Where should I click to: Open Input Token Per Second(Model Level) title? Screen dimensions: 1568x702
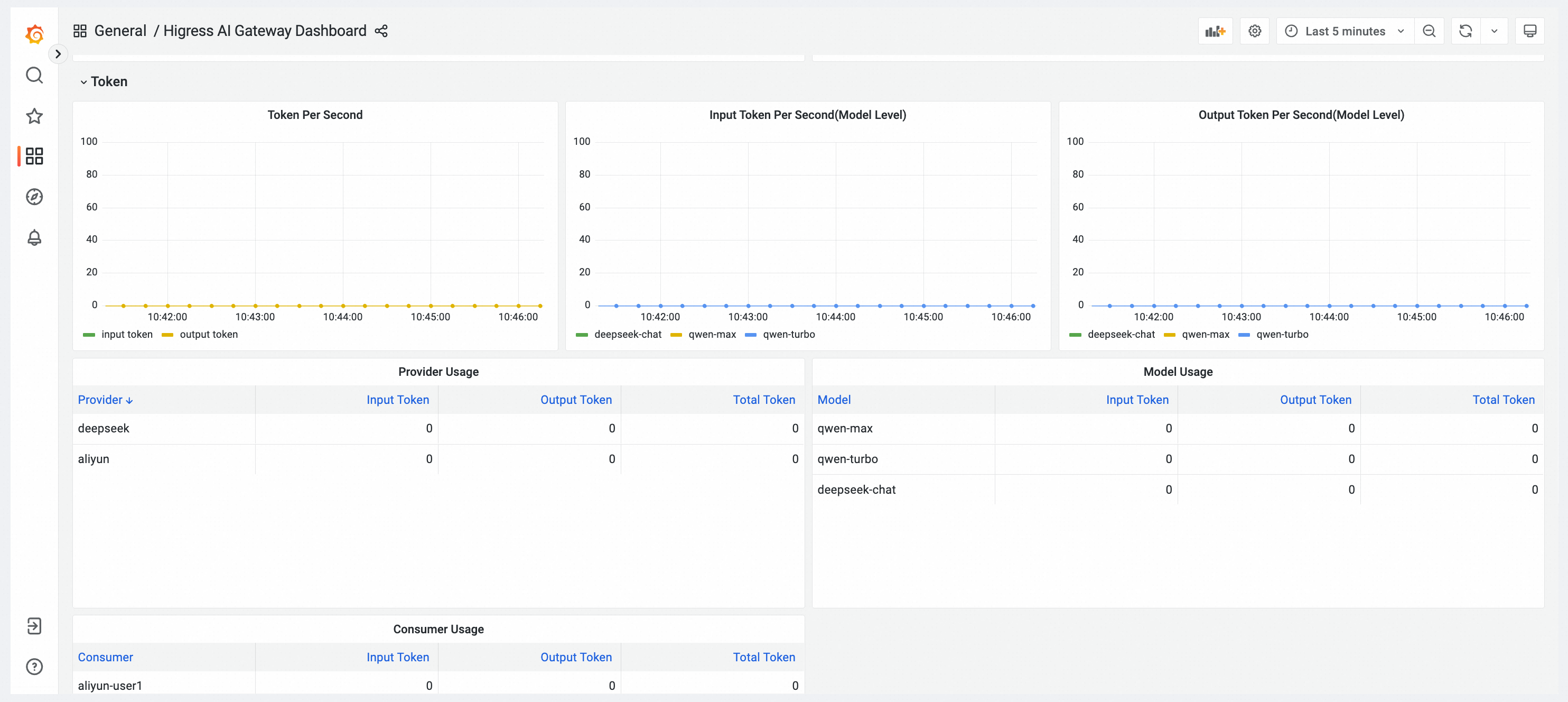807,115
